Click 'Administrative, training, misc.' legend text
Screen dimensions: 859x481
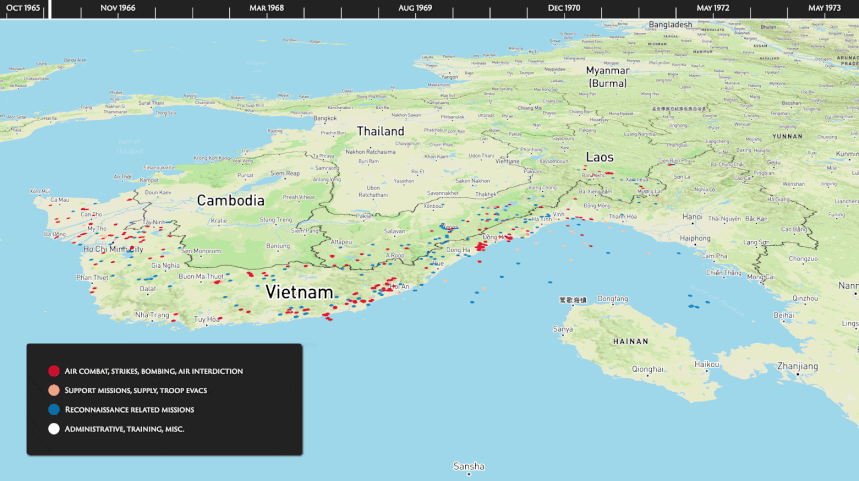[124, 429]
